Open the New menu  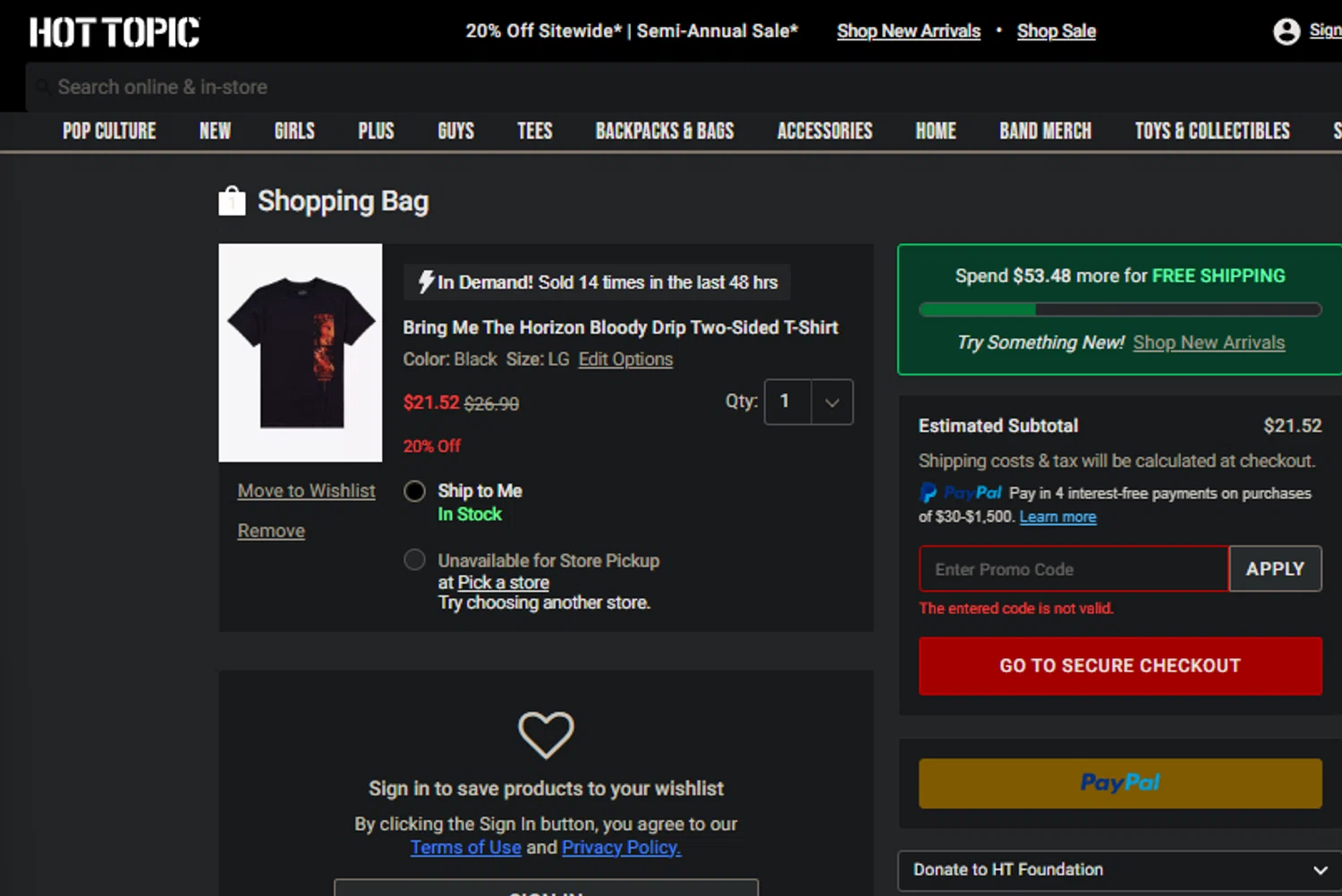pyautogui.click(x=215, y=131)
